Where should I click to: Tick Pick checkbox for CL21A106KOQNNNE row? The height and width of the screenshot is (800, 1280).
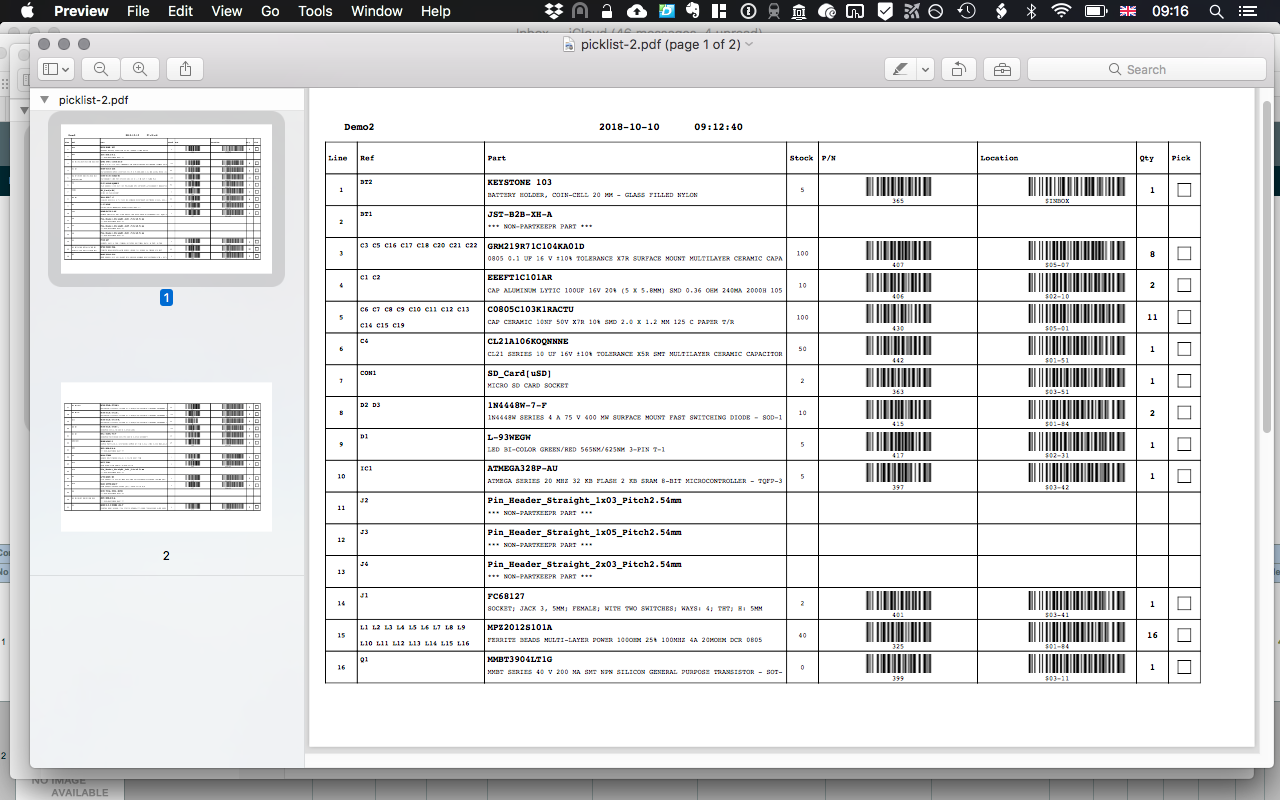point(1184,349)
